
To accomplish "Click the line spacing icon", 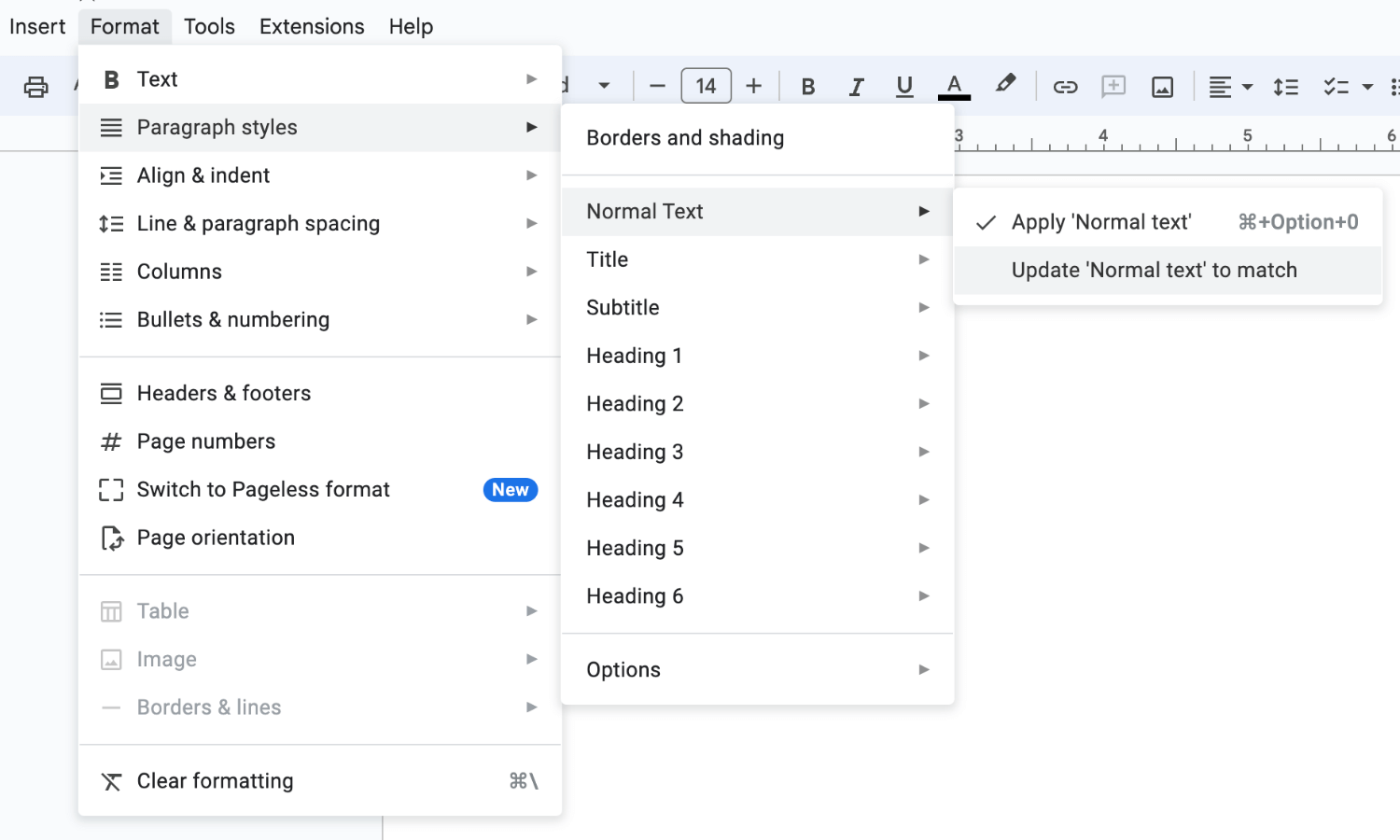I will (1286, 87).
